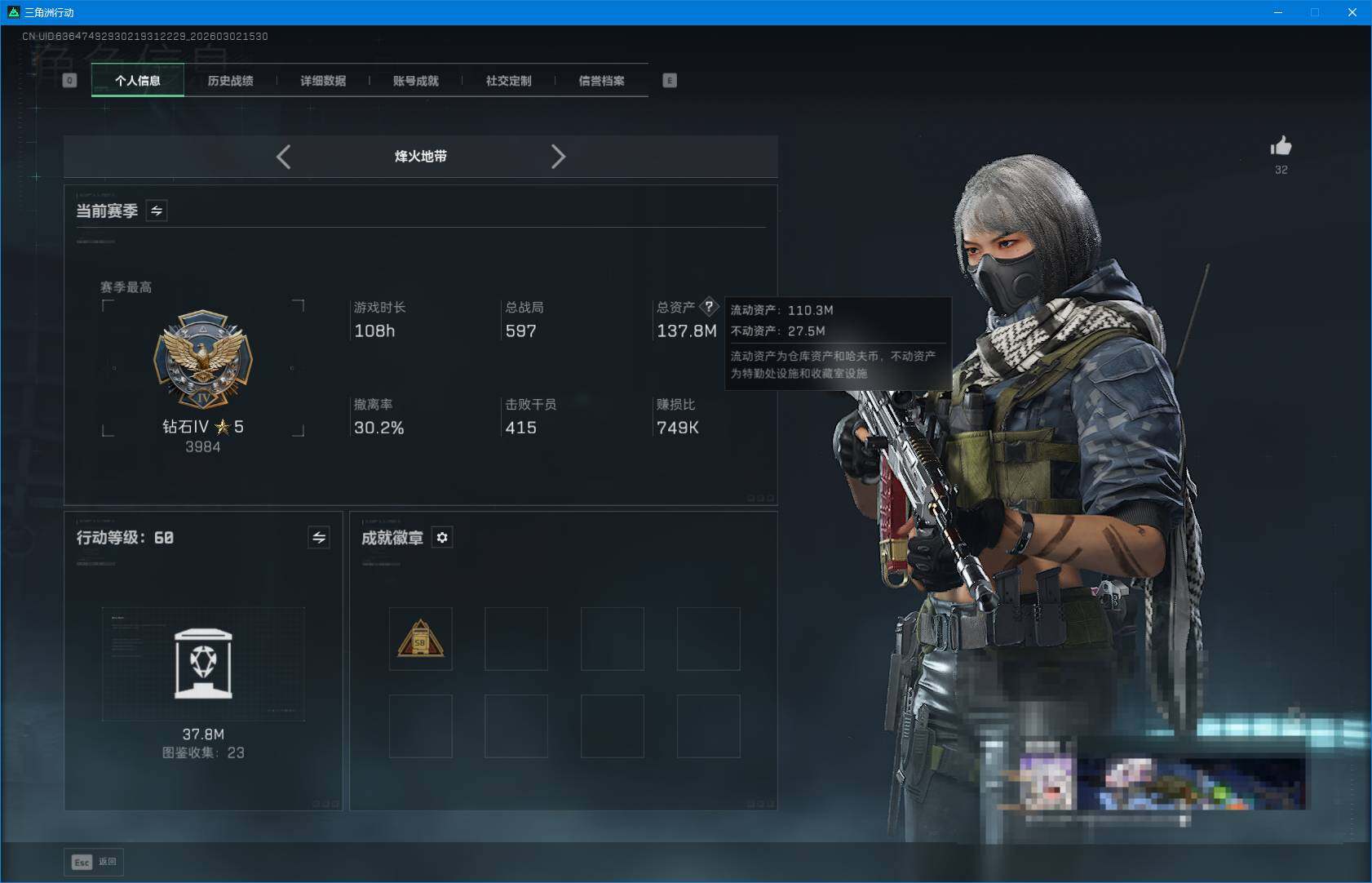Open the 账号成就 tab
This screenshot has width=1372, height=883.
[x=416, y=80]
